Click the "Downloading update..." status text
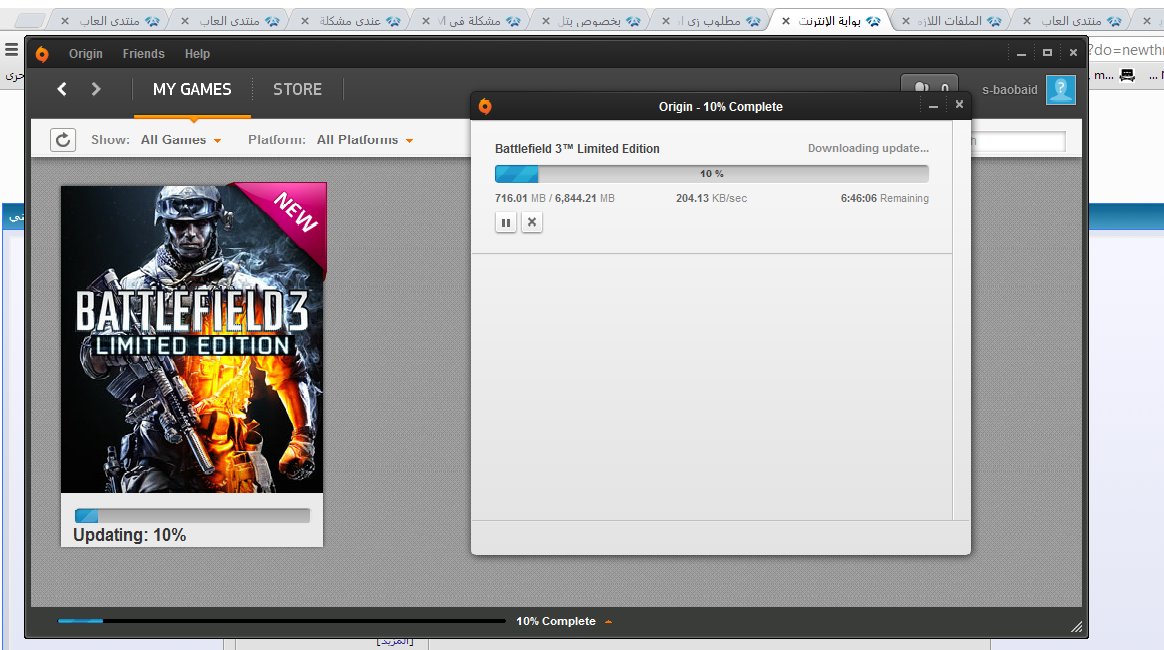This screenshot has height=650, width=1164. (x=869, y=148)
